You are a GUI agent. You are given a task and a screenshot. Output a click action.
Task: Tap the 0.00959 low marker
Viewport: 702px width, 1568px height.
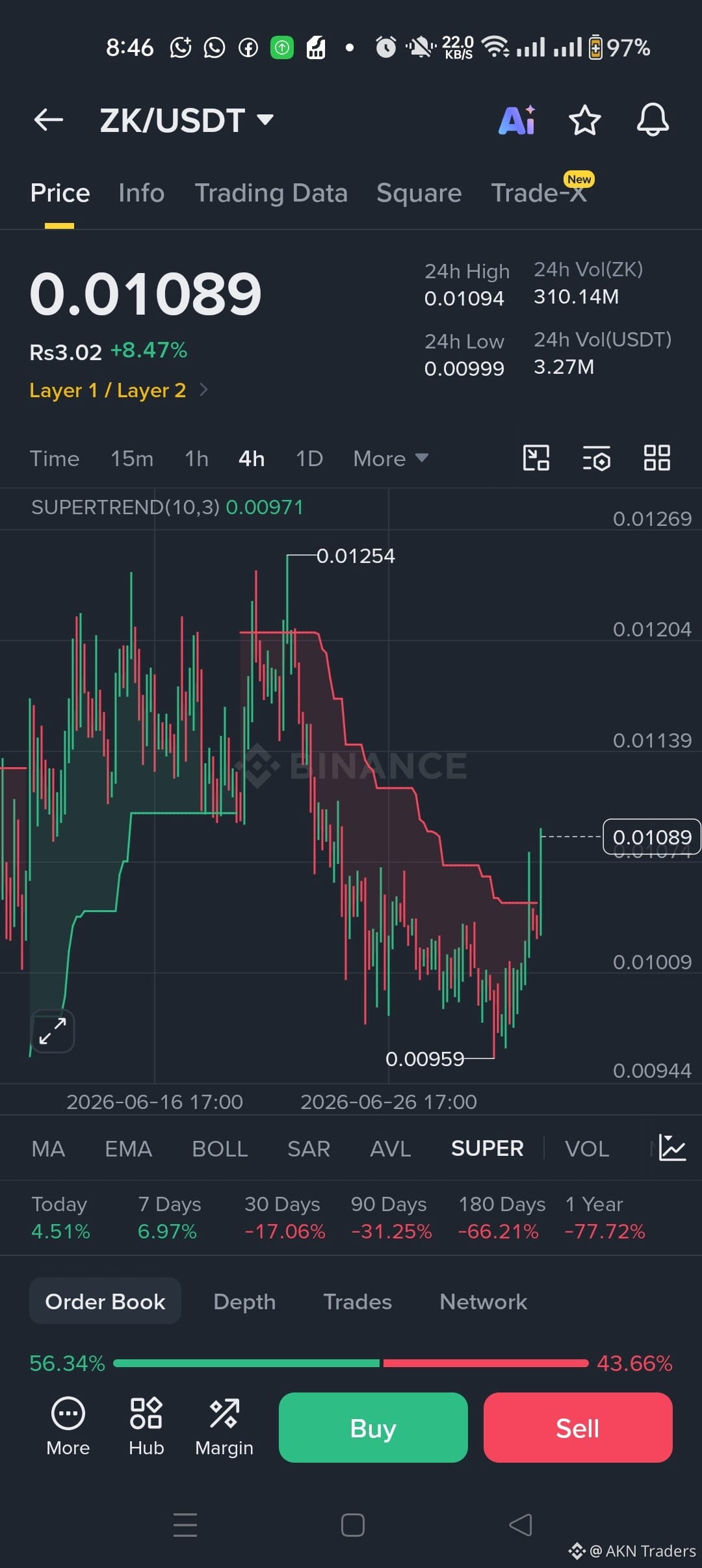(x=425, y=1059)
